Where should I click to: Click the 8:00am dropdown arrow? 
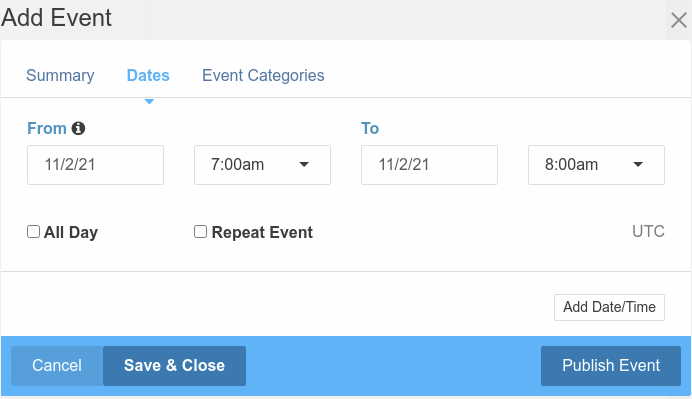[x=638, y=165]
